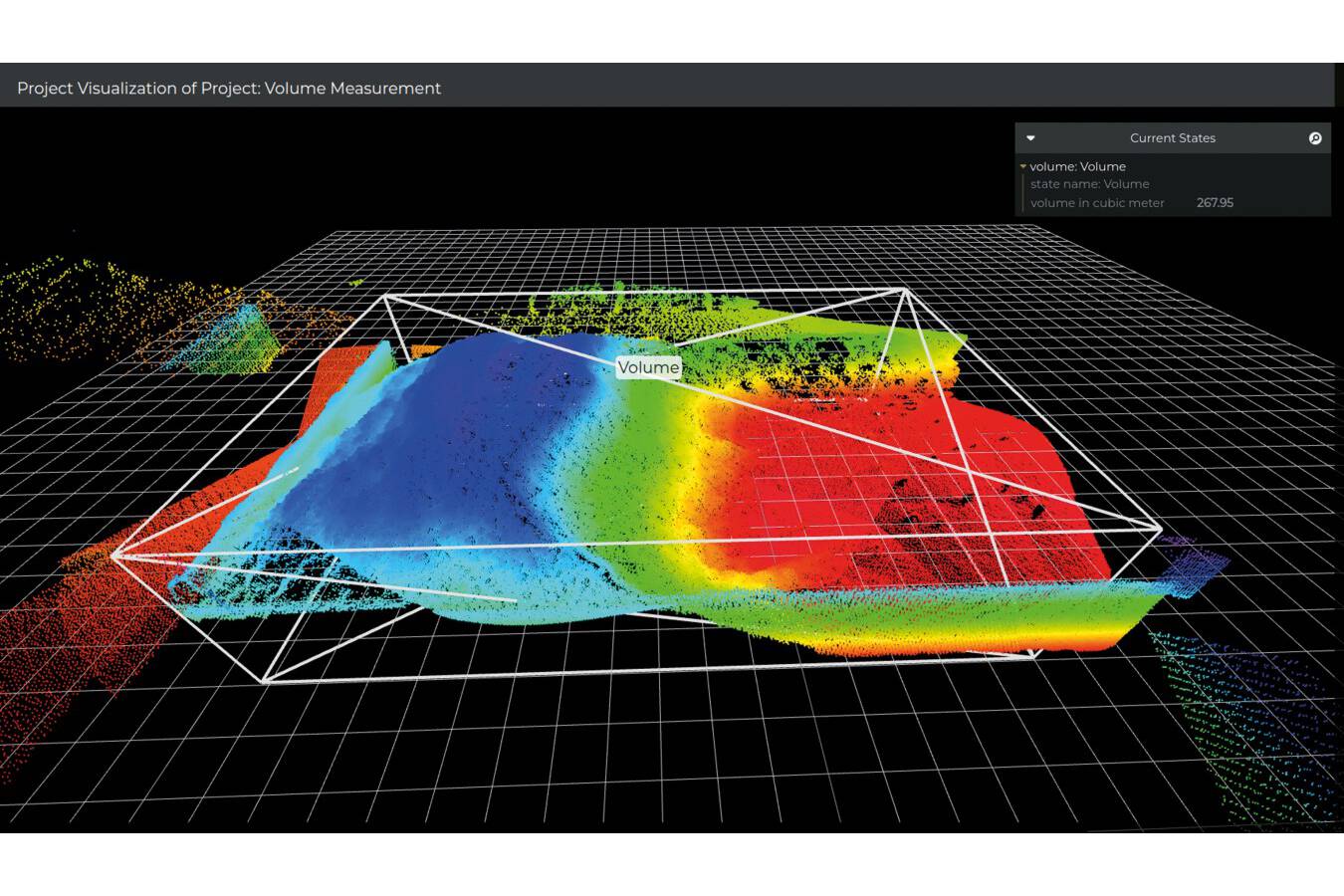Click the bounding box's rightmost corner
The height and width of the screenshot is (896, 1344).
[1161, 529]
